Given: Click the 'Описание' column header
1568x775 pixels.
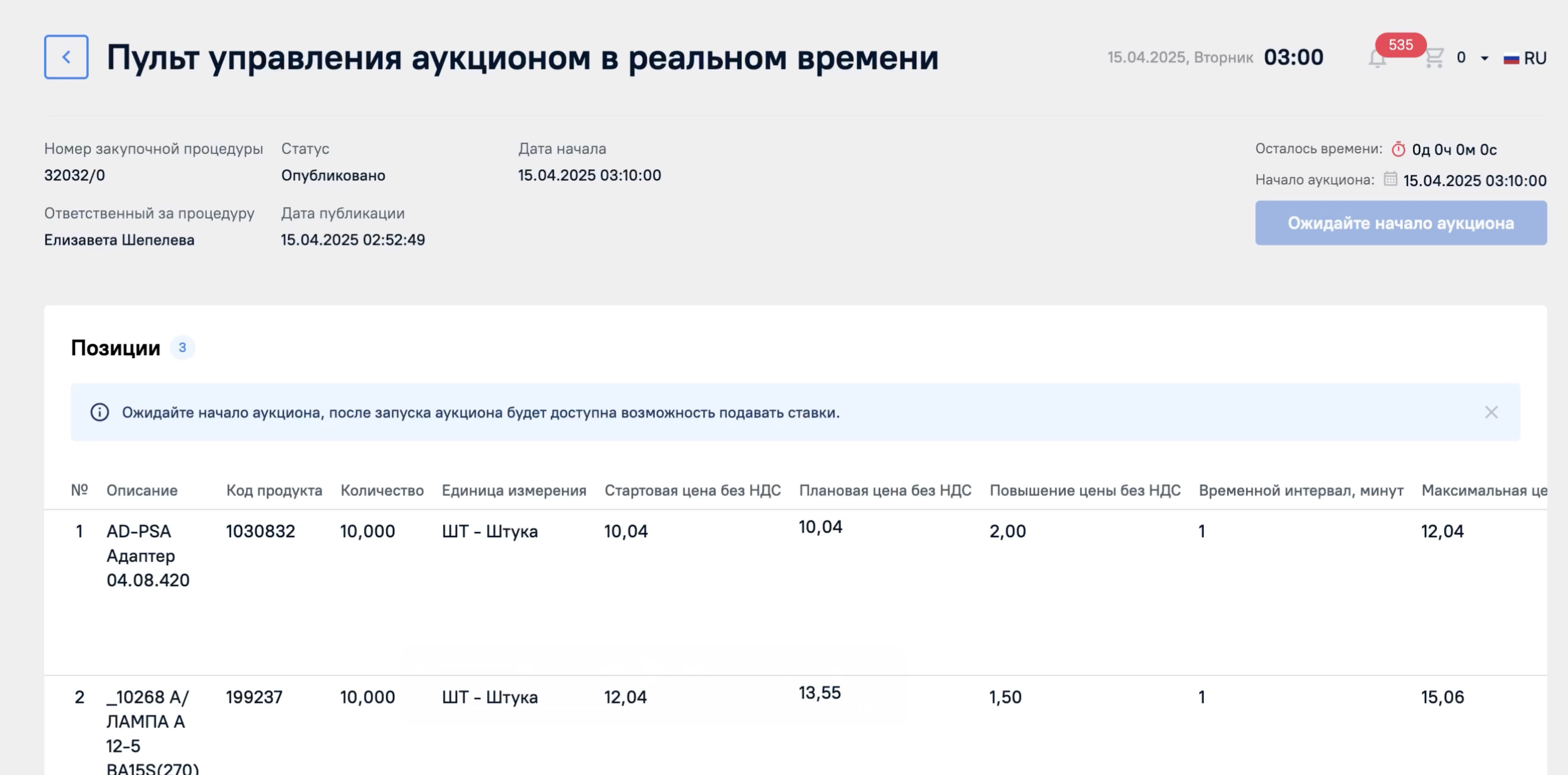Looking at the screenshot, I should pyautogui.click(x=142, y=490).
